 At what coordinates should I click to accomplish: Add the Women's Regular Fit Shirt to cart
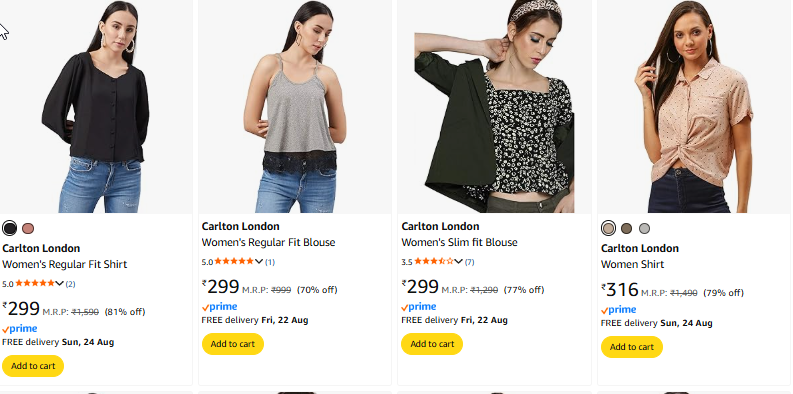point(33,366)
